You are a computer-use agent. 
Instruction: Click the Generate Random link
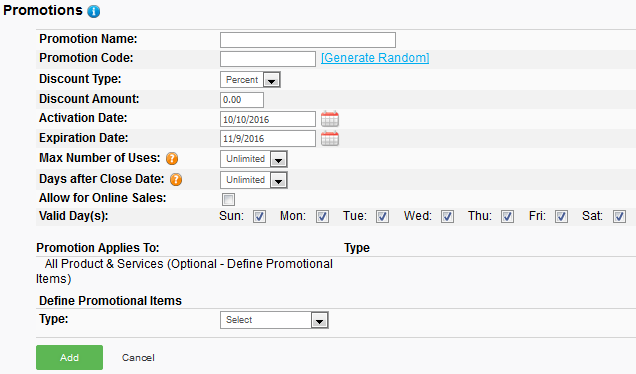[375, 58]
